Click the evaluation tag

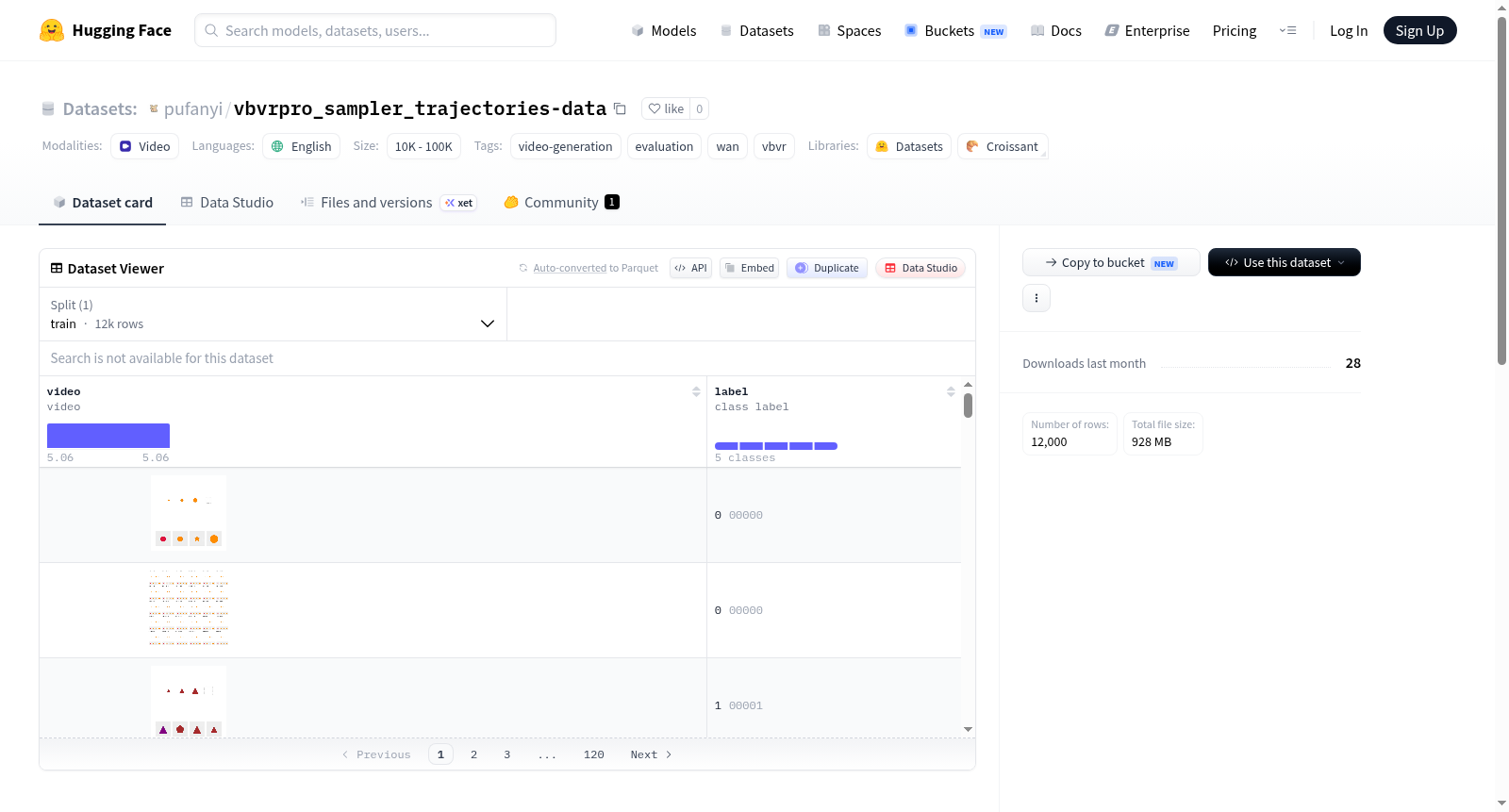[664, 146]
